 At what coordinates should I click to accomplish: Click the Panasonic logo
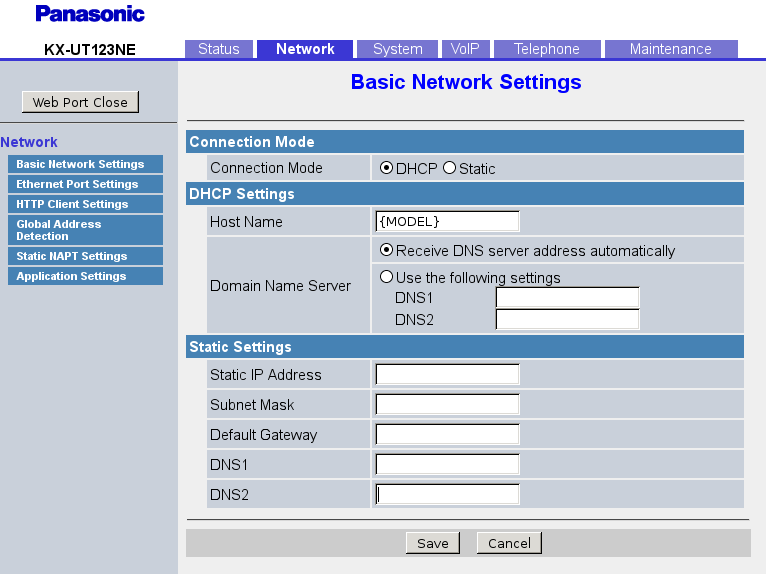point(90,14)
